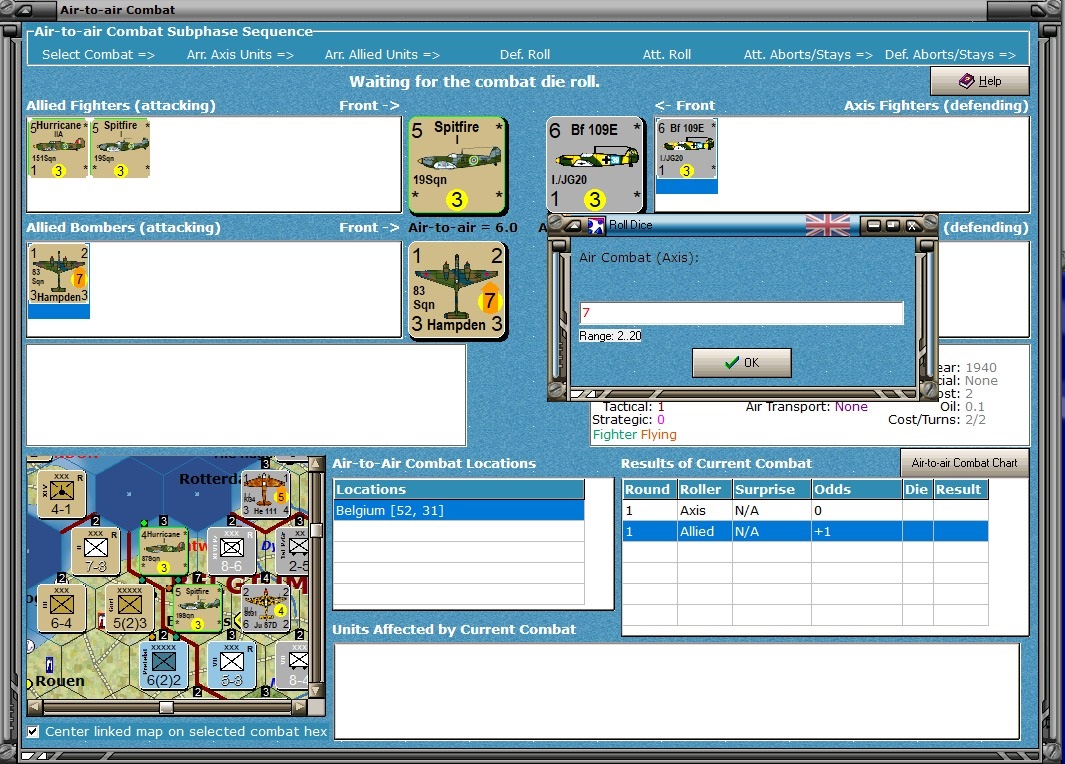Click the Air Transport: None value
This screenshot has height=764, width=1065.
point(851,406)
